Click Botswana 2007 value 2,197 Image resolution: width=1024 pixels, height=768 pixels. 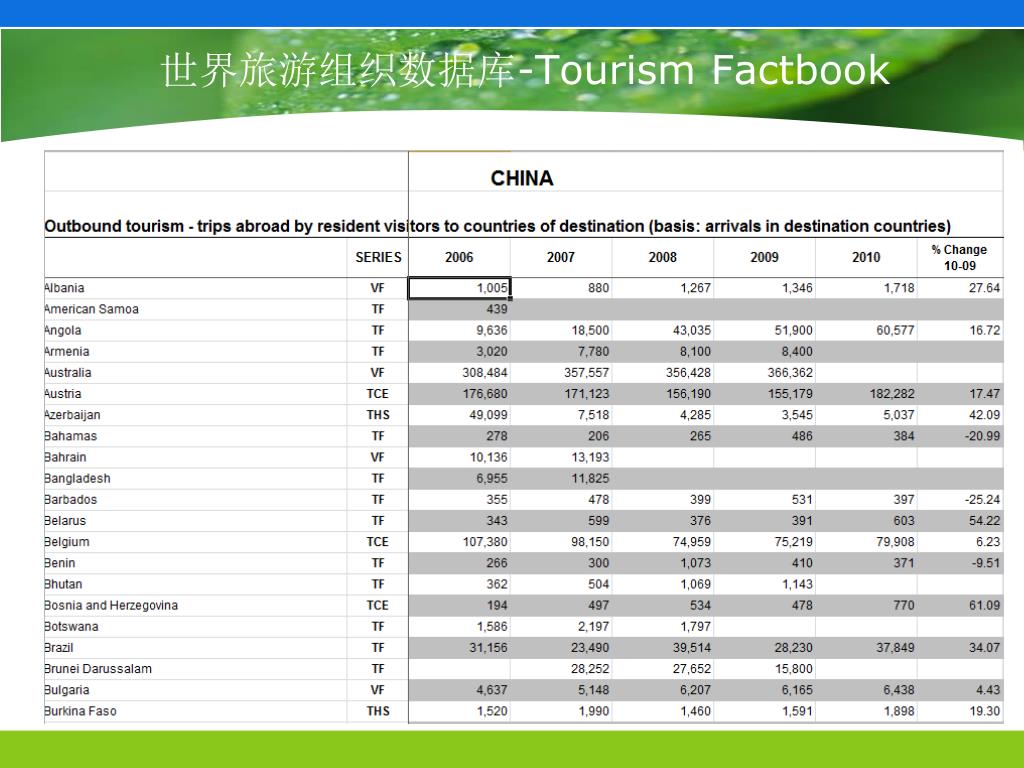pyautogui.click(x=594, y=626)
